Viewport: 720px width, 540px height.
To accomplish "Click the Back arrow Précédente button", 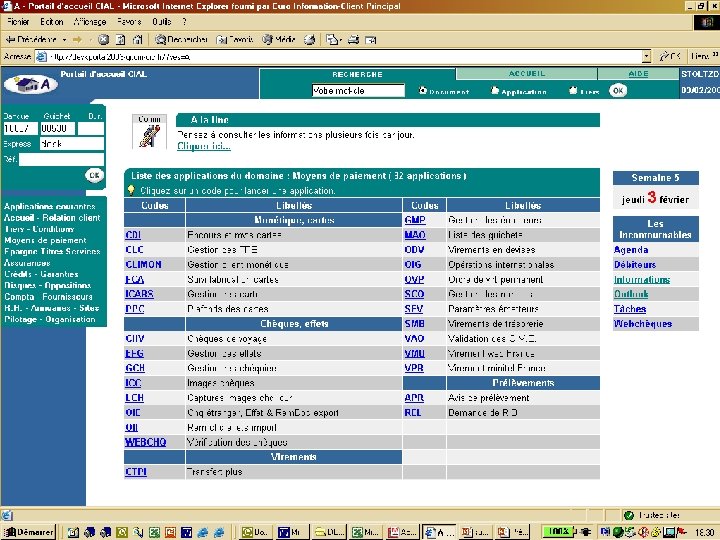I will pos(30,39).
